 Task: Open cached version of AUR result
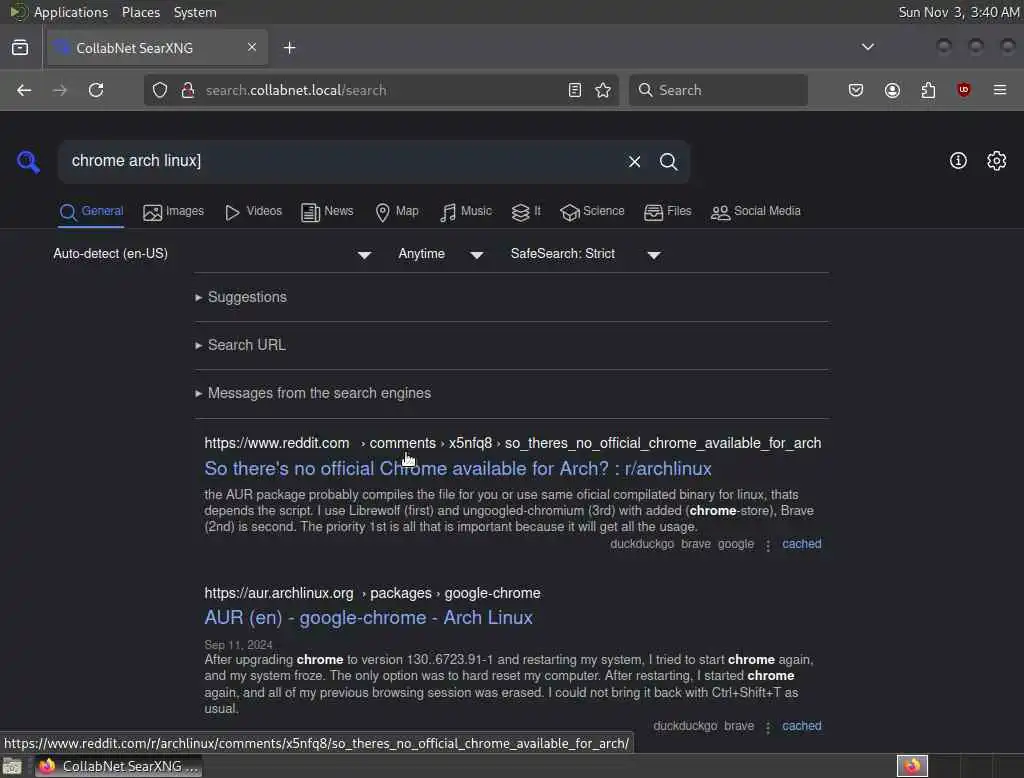tap(801, 726)
